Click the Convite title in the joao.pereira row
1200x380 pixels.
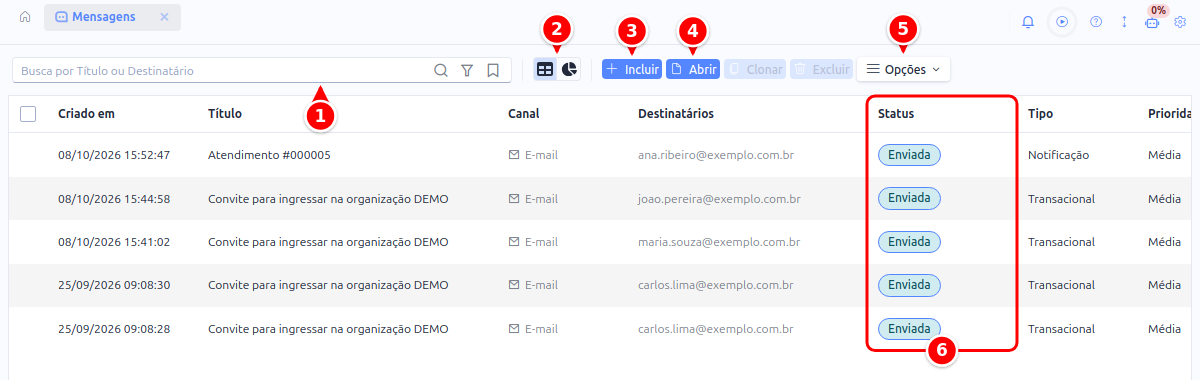(x=328, y=199)
